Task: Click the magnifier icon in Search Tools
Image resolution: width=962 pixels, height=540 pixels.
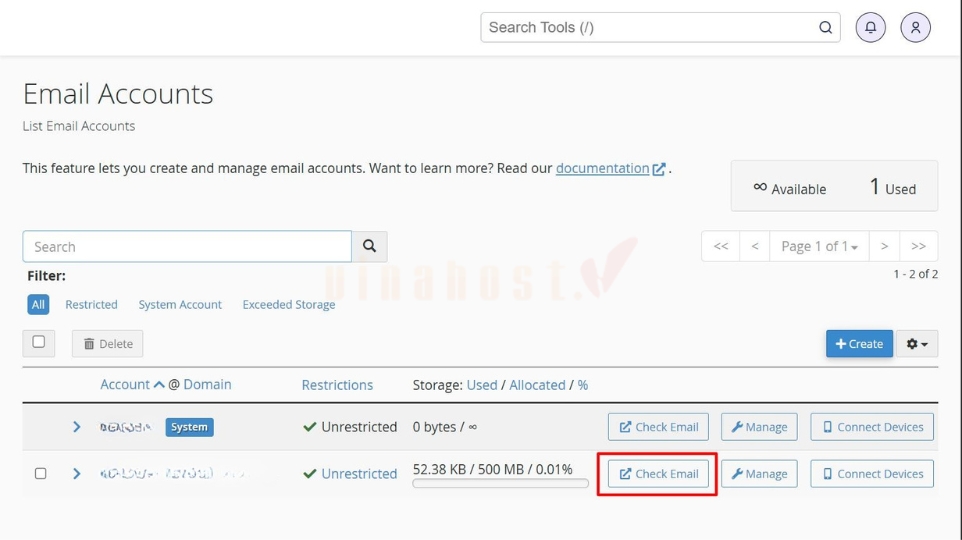Action: (x=825, y=28)
